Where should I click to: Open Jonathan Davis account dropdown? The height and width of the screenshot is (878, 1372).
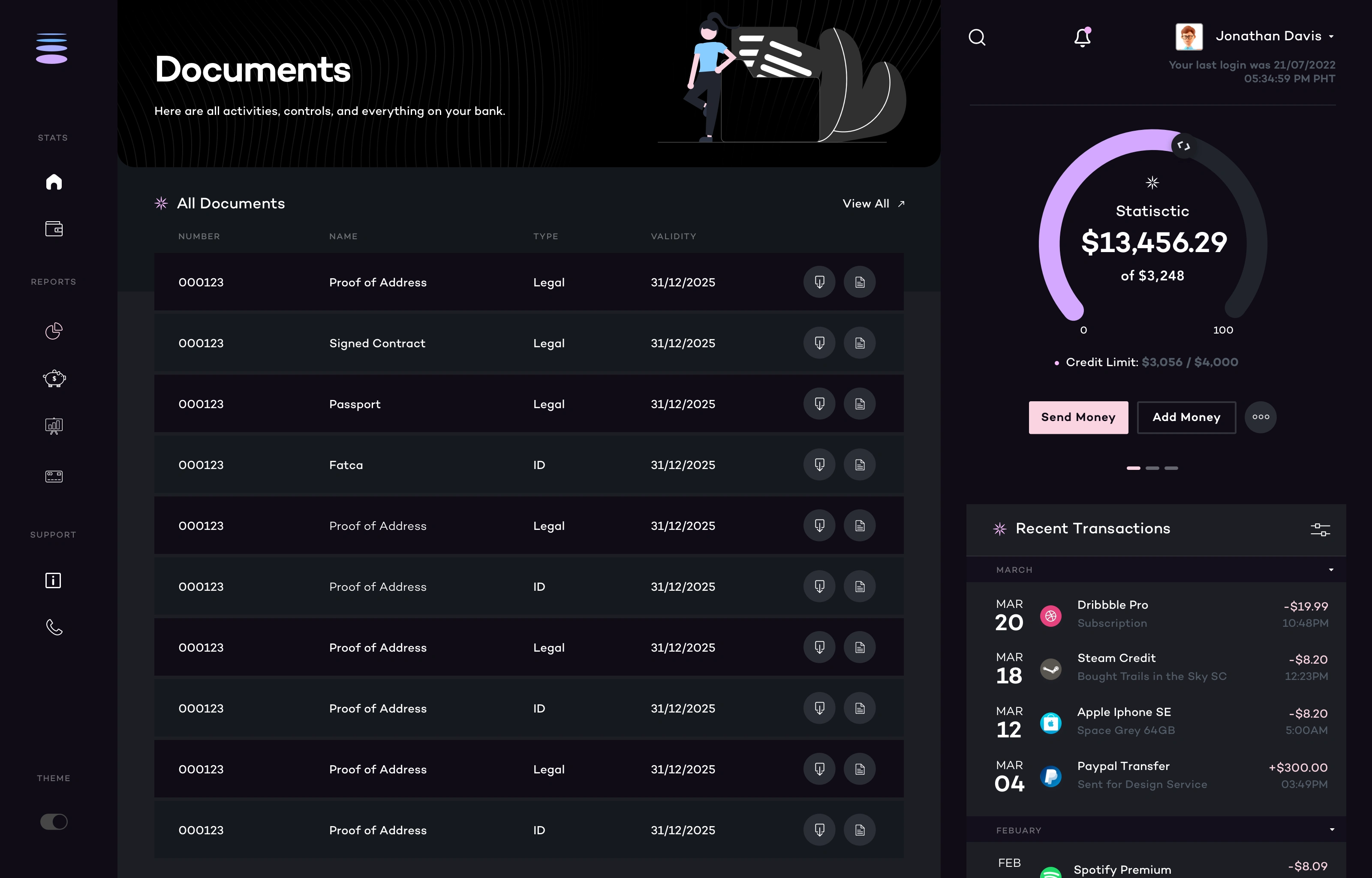pyautogui.click(x=1331, y=36)
